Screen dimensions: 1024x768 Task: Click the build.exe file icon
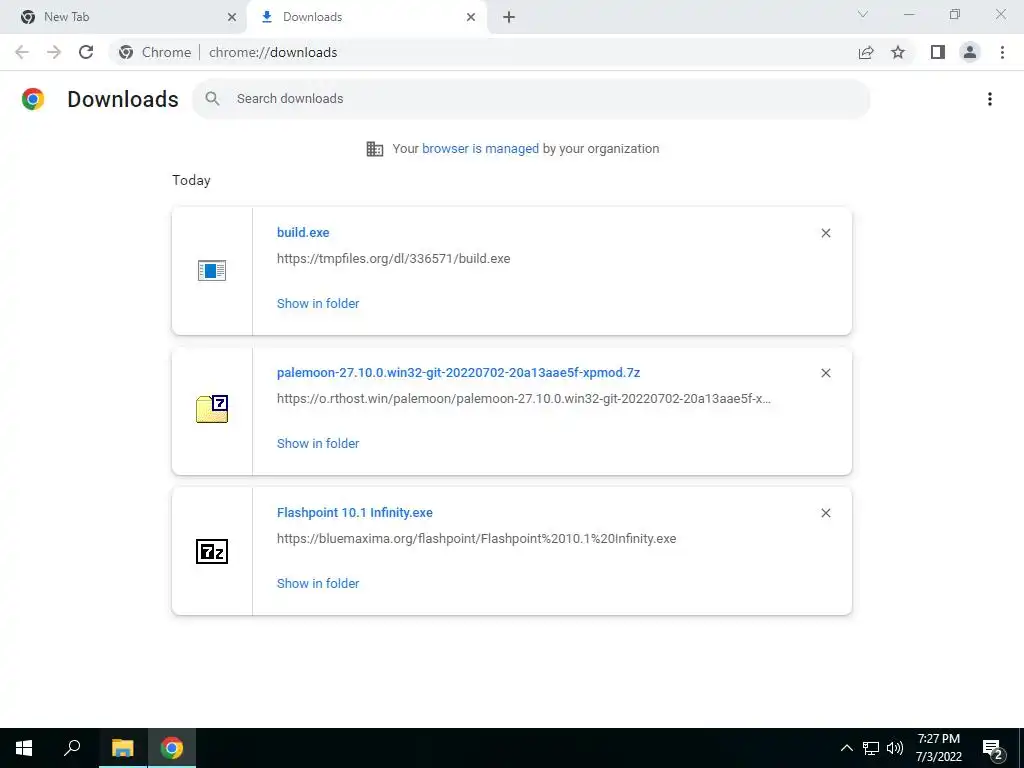(212, 270)
